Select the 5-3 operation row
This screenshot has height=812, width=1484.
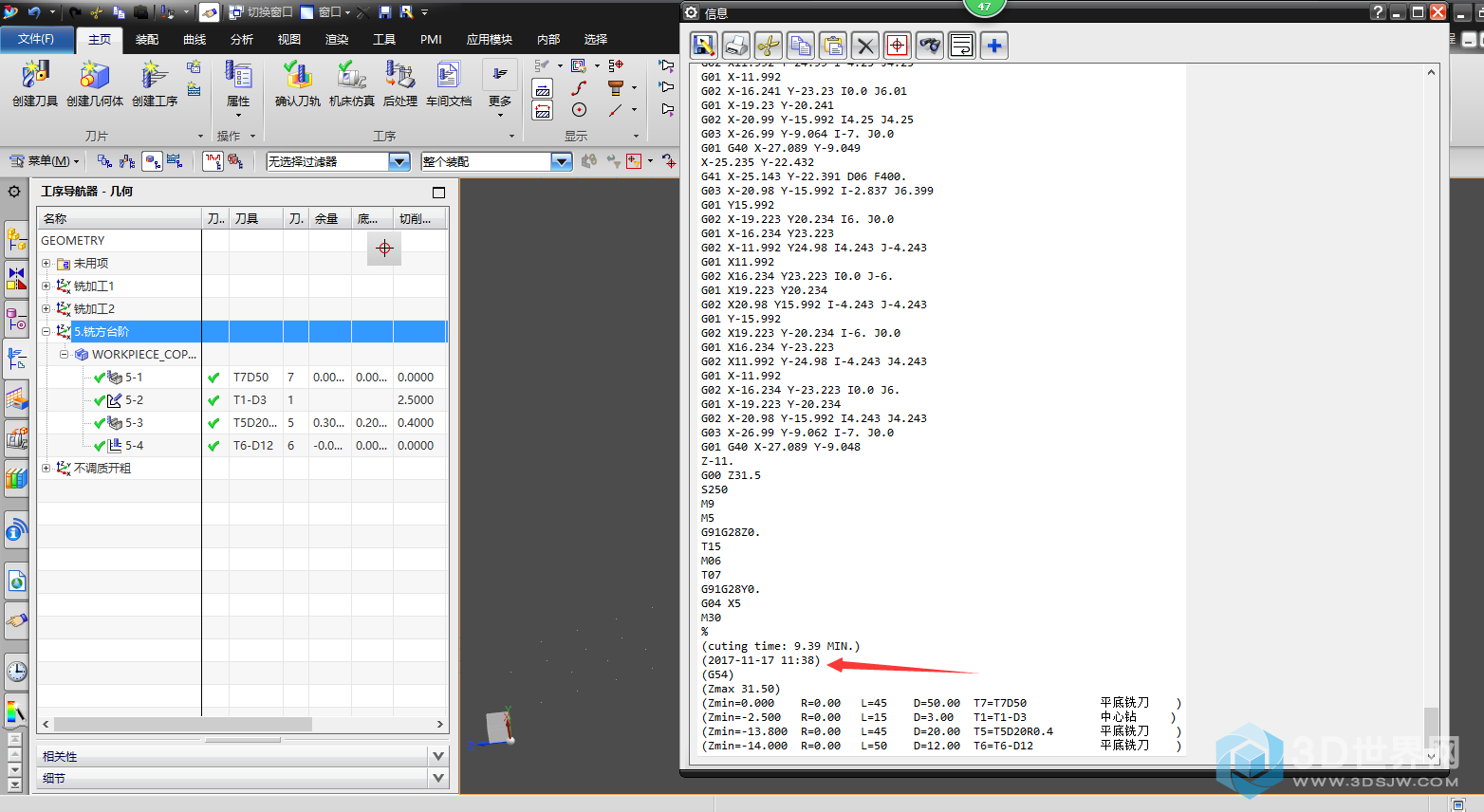[242, 422]
